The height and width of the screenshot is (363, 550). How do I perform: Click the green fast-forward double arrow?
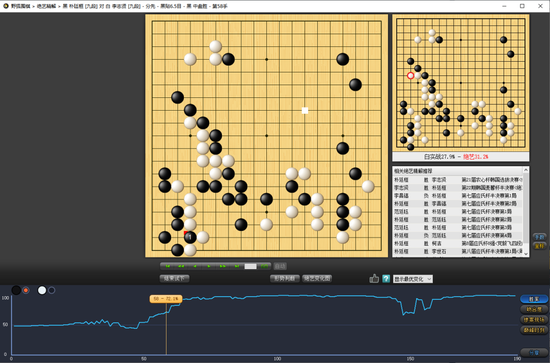point(223,266)
